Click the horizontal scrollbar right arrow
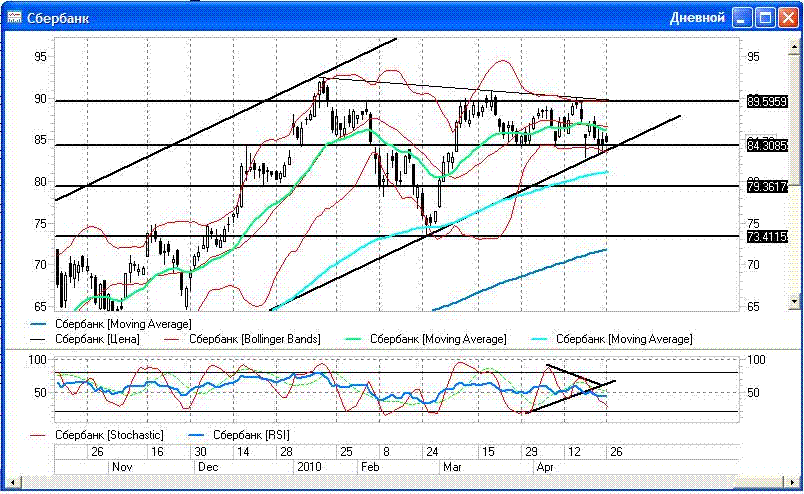The image size is (804, 494). (793, 482)
